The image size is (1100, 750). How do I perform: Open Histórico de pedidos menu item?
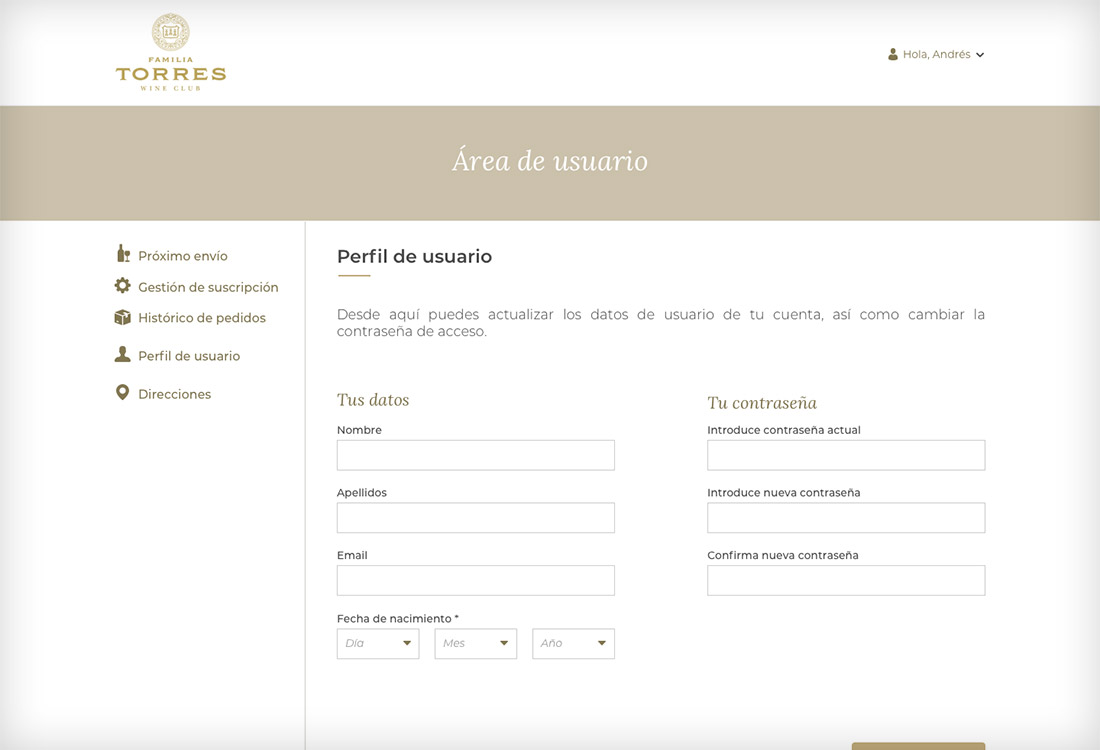click(x=202, y=318)
